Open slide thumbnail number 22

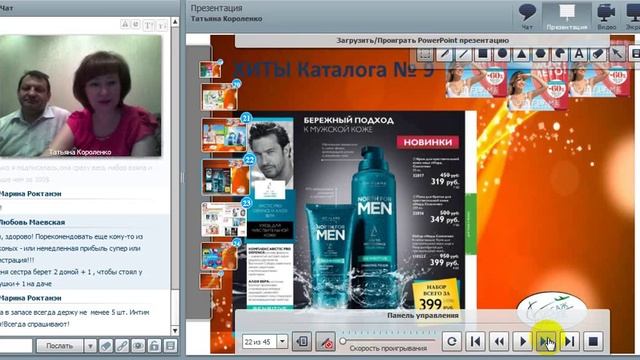(x=226, y=177)
